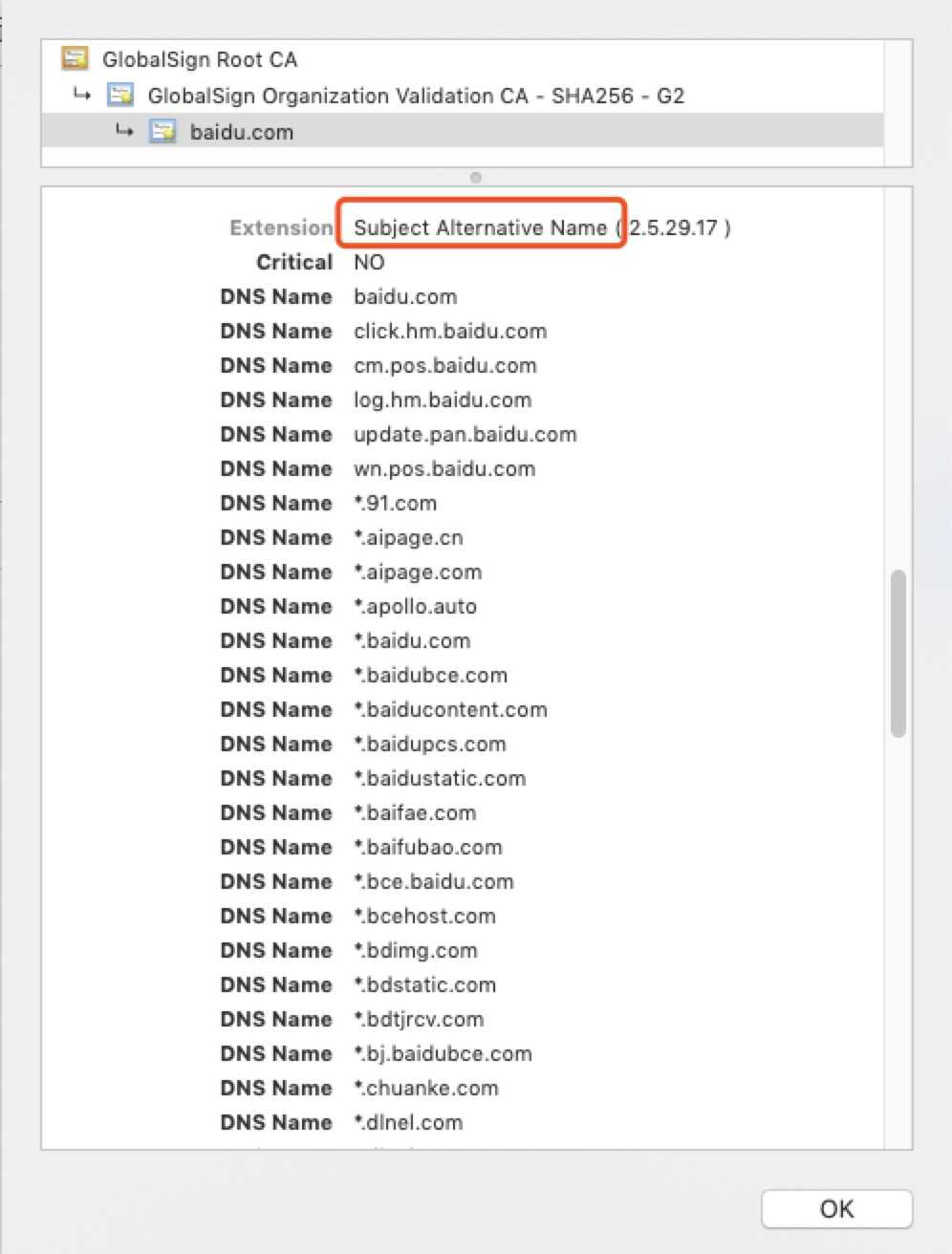Click DNS name *.baidustatic.com
This screenshot has height=1254, width=952.
441,778
